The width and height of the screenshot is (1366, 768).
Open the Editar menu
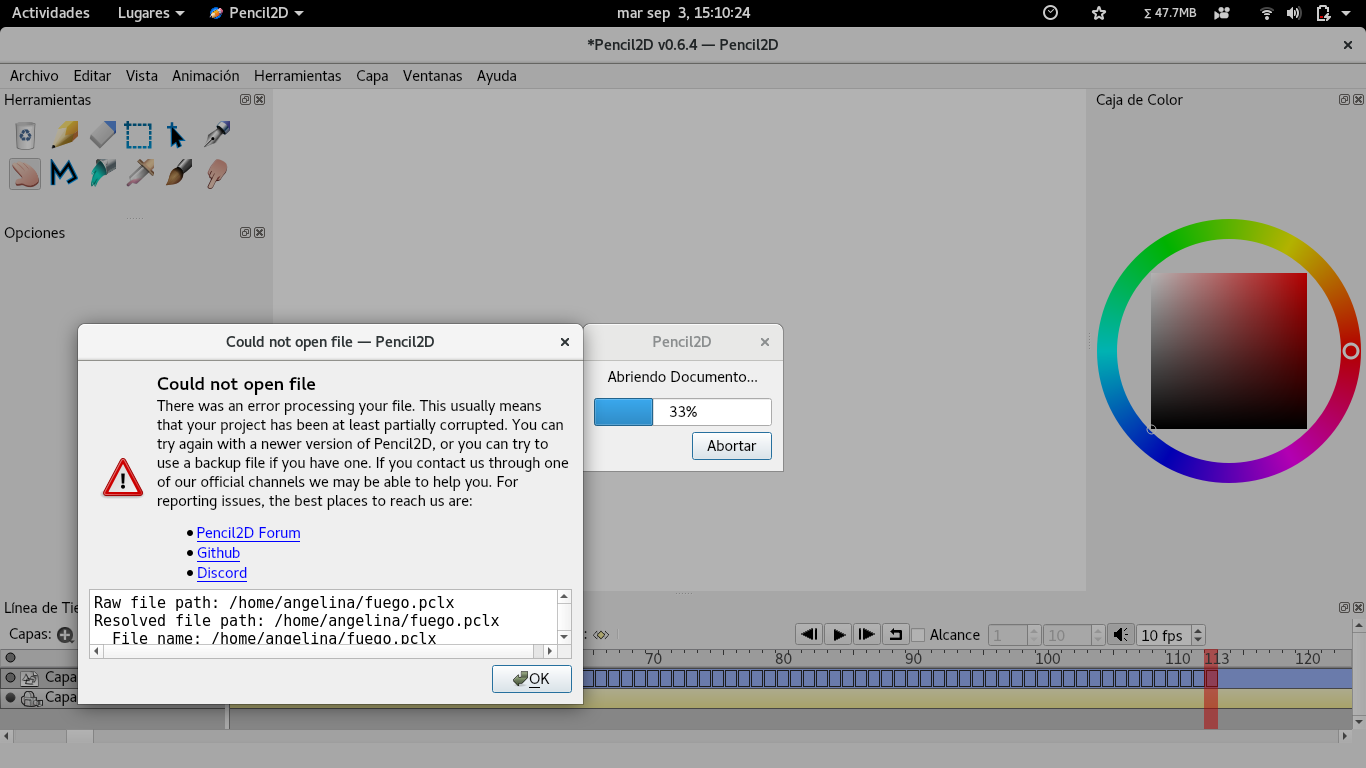pos(92,76)
